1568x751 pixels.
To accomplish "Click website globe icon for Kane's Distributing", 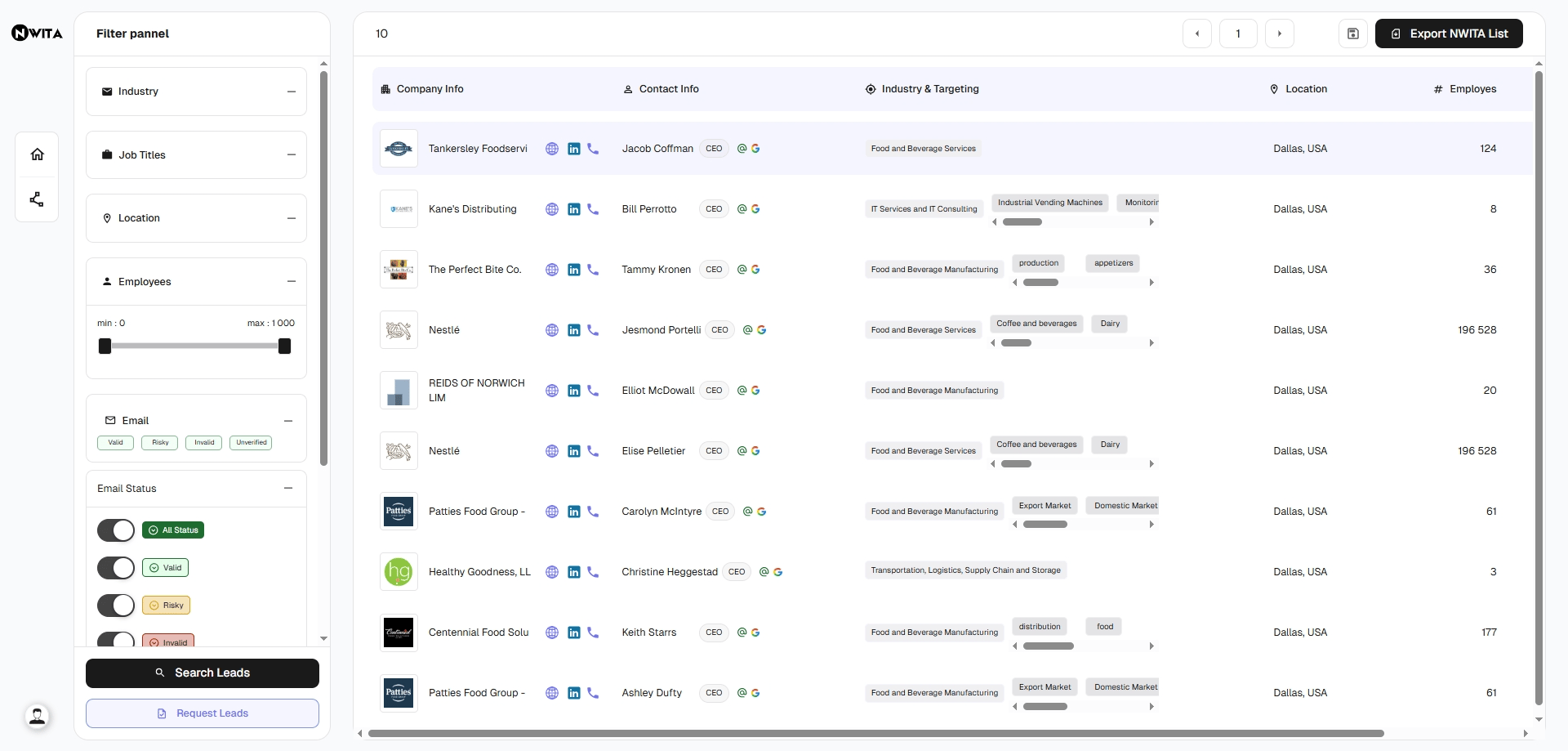I will 552,209.
